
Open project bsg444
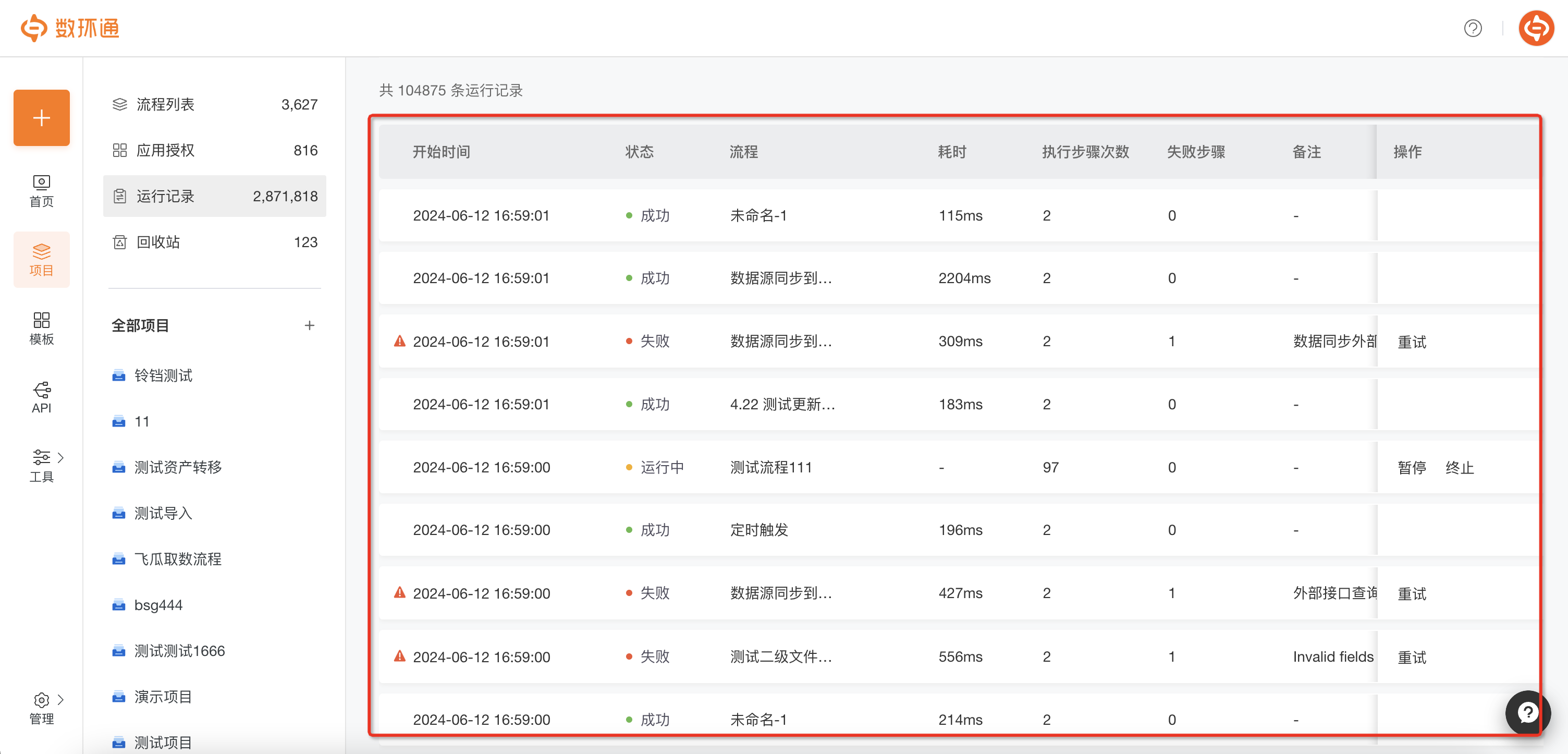coord(146,605)
